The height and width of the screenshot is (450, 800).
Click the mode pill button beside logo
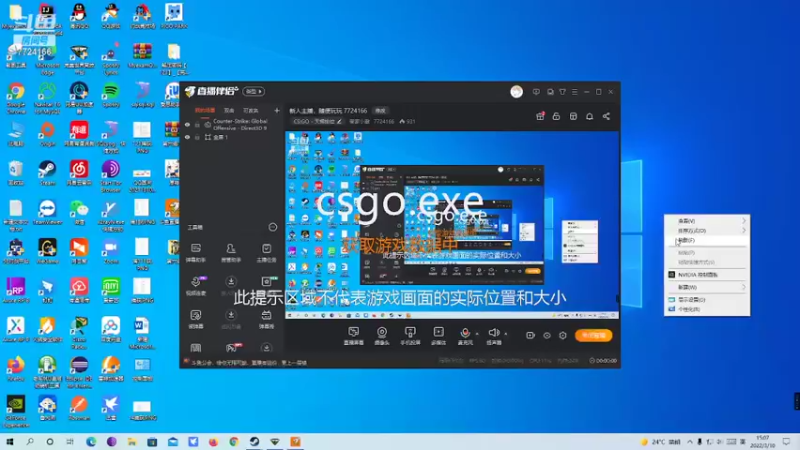pyautogui.click(x=254, y=91)
